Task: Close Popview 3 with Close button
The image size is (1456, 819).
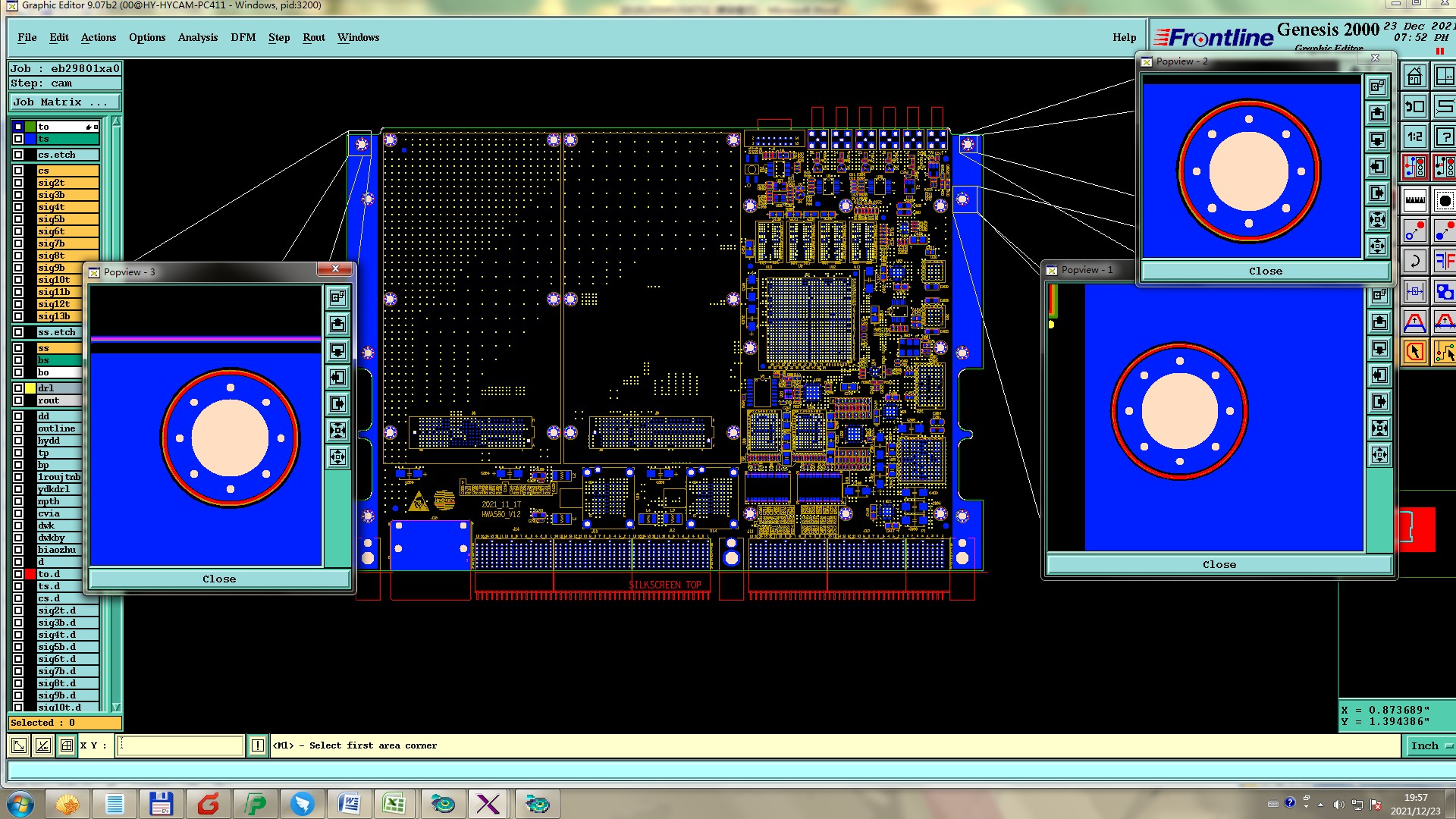Action: click(x=219, y=579)
